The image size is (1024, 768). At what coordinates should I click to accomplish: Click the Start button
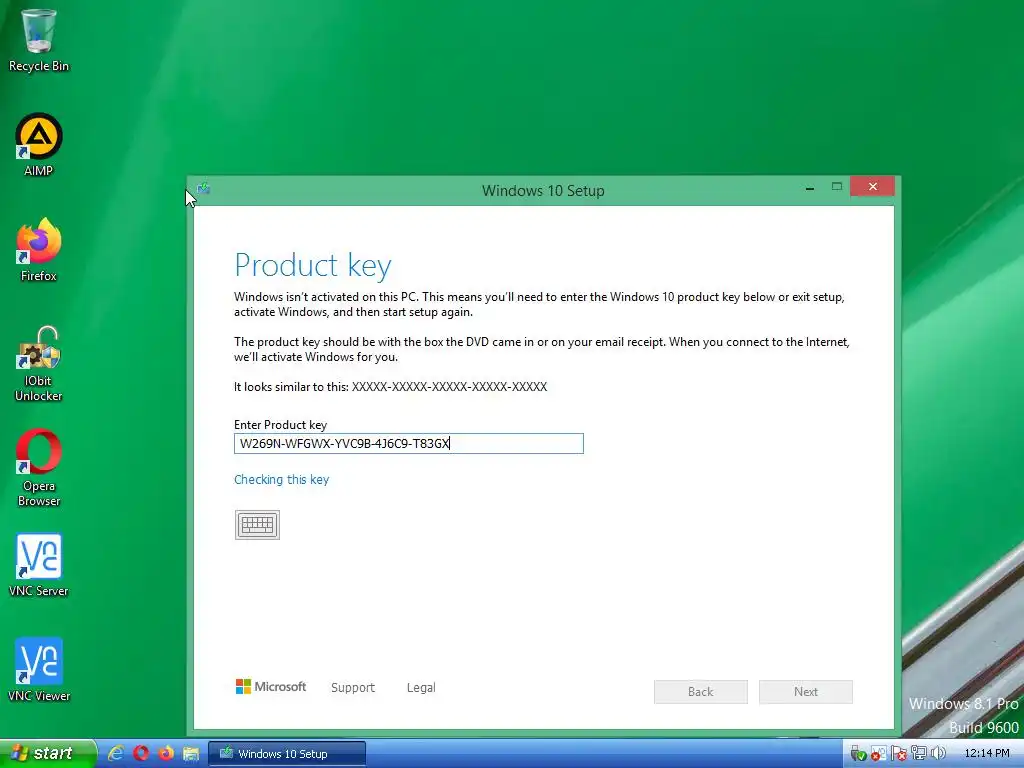pyautogui.click(x=47, y=753)
